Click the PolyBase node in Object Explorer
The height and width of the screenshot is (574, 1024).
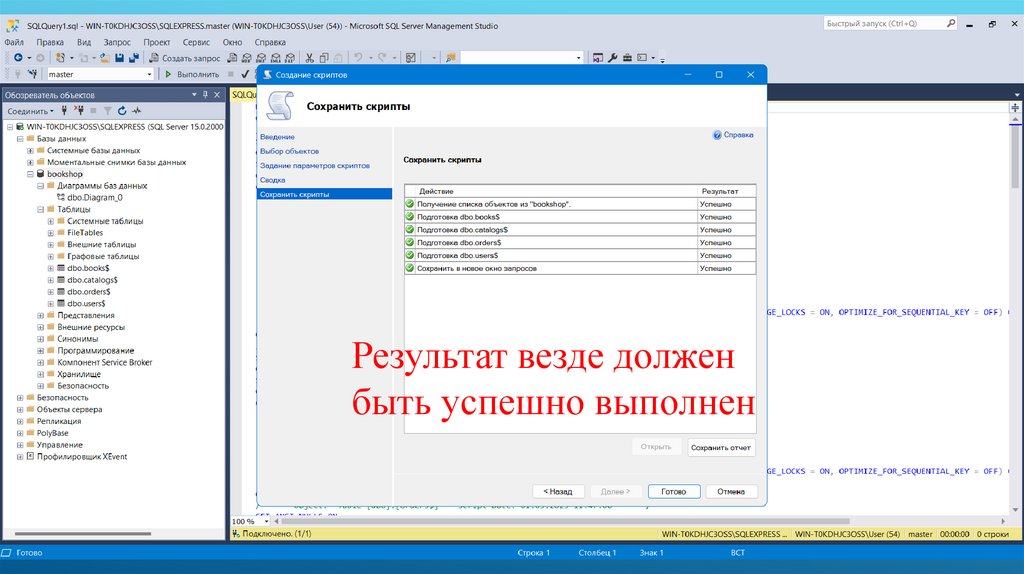52,433
